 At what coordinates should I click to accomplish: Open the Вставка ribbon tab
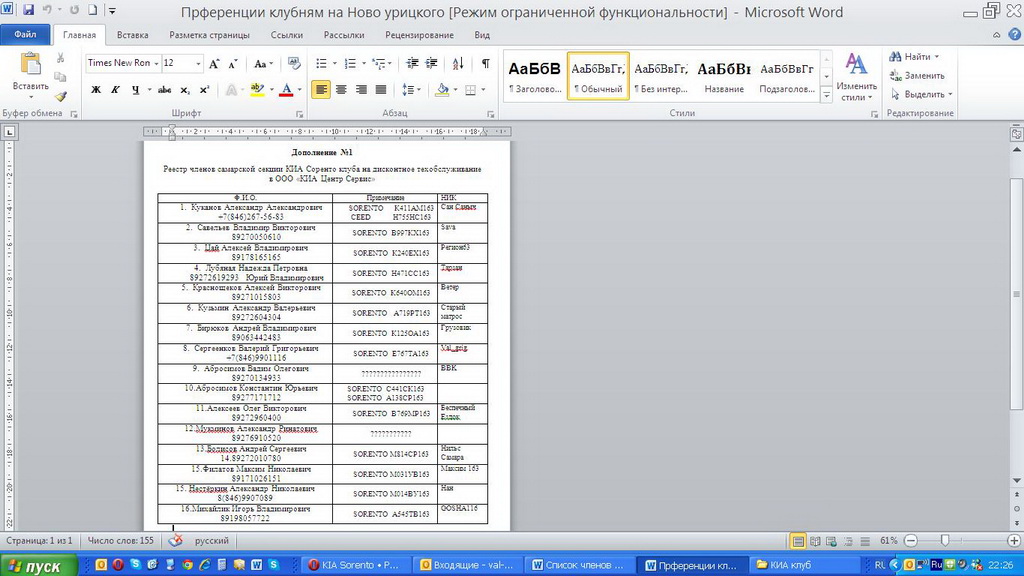coord(132,35)
